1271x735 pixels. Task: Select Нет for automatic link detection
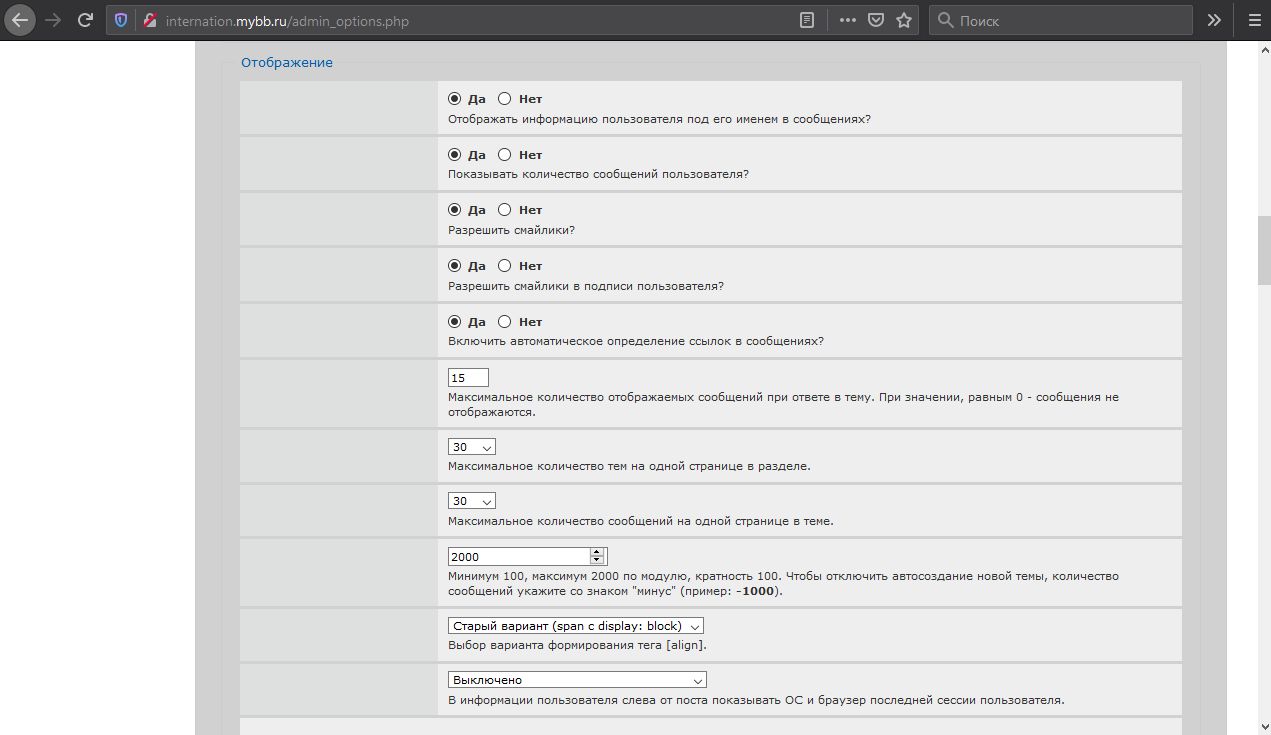tap(505, 321)
